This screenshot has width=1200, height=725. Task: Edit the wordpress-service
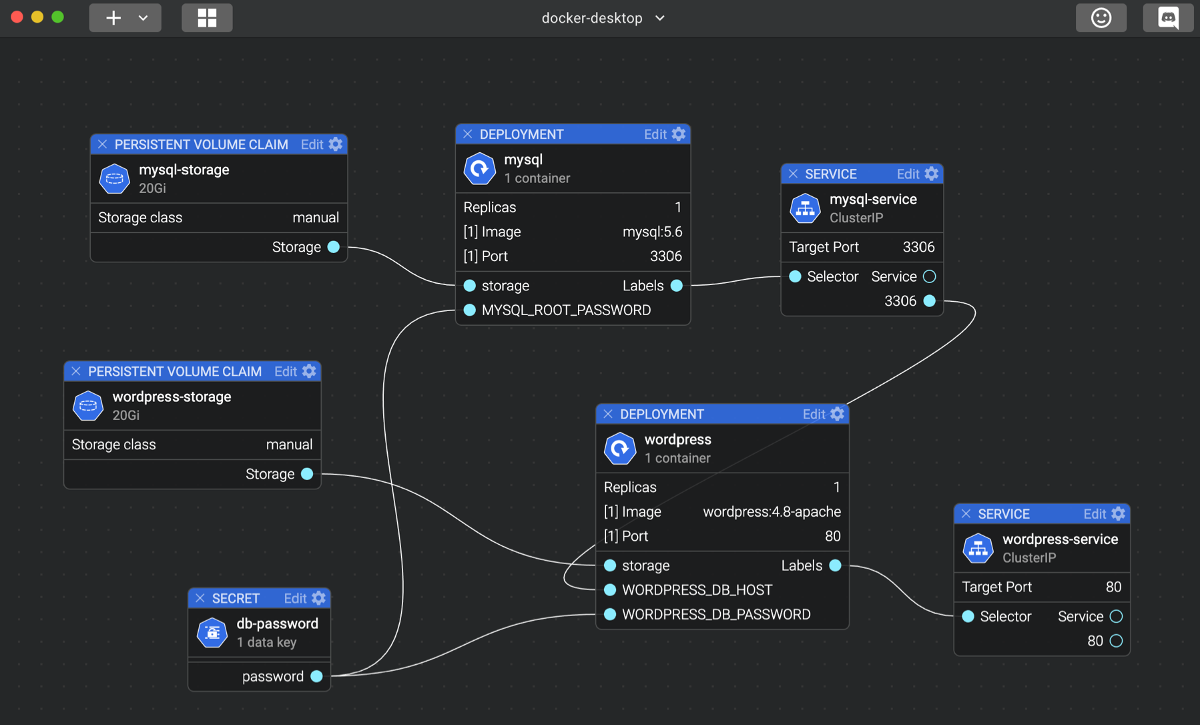tap(1095, 515)
